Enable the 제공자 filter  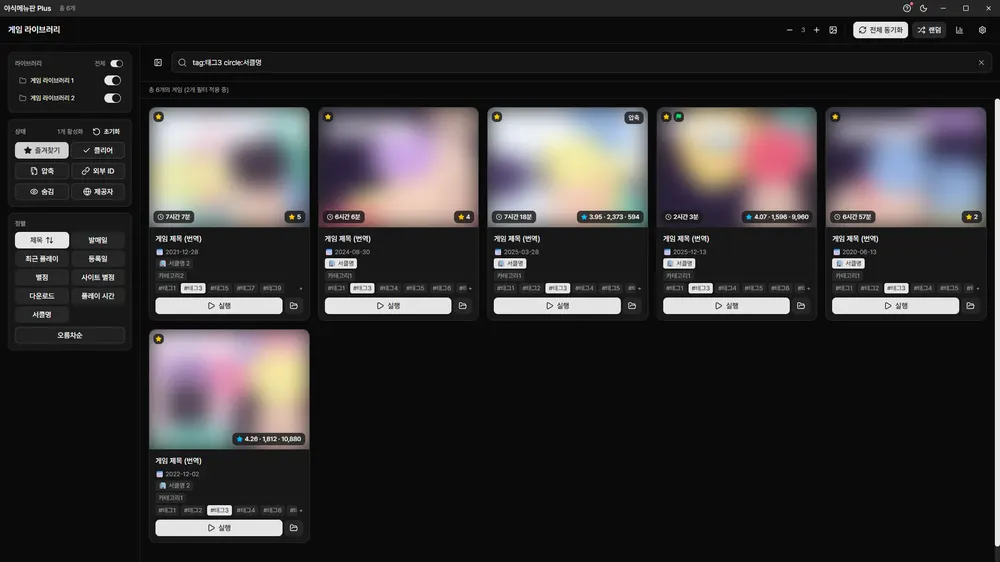point(98,191)
